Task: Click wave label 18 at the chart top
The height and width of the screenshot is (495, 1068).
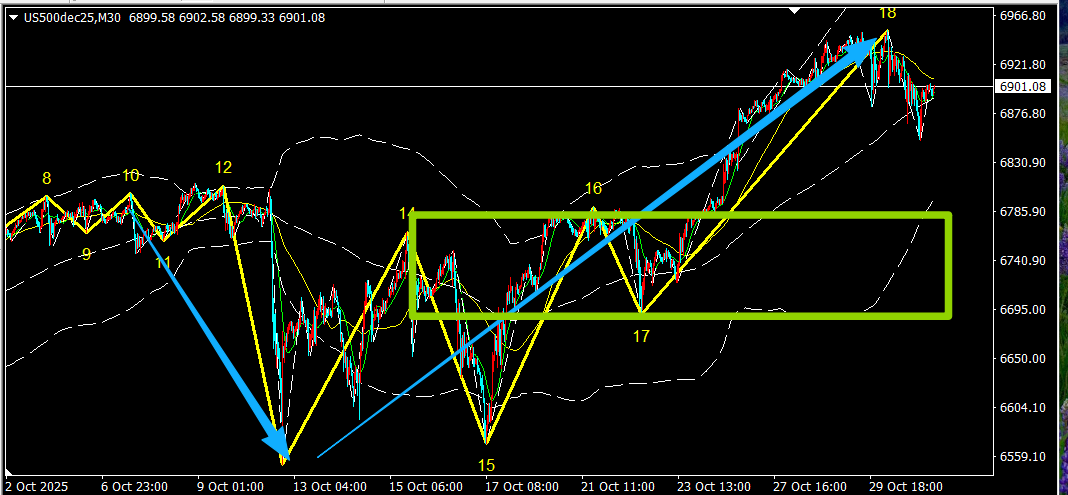Action: tap(887, 13)
